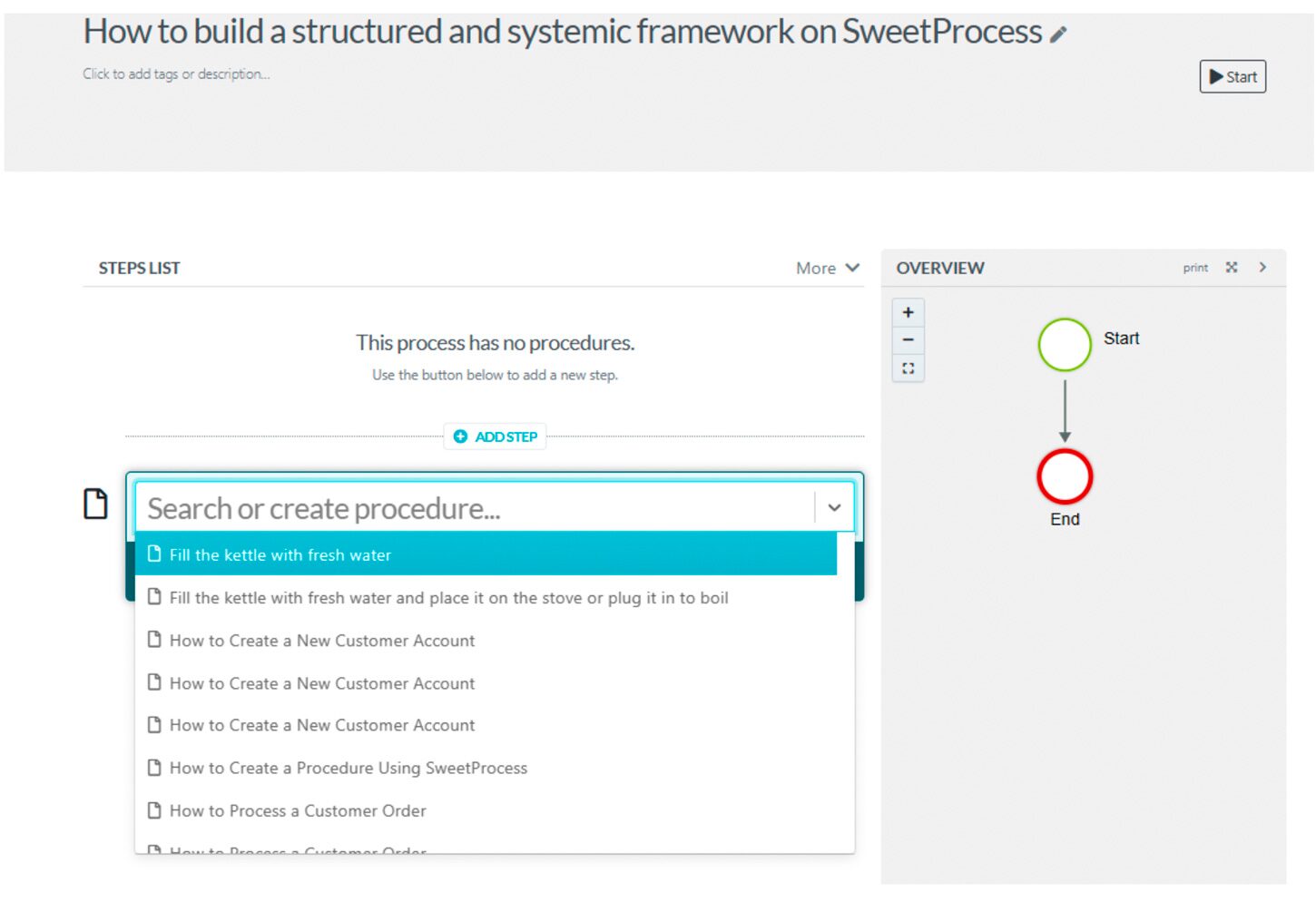Screen dimensions: 1316x902
Task: Collapse the Overview panel with its chevron
Action: click(x=1262, y=267)
